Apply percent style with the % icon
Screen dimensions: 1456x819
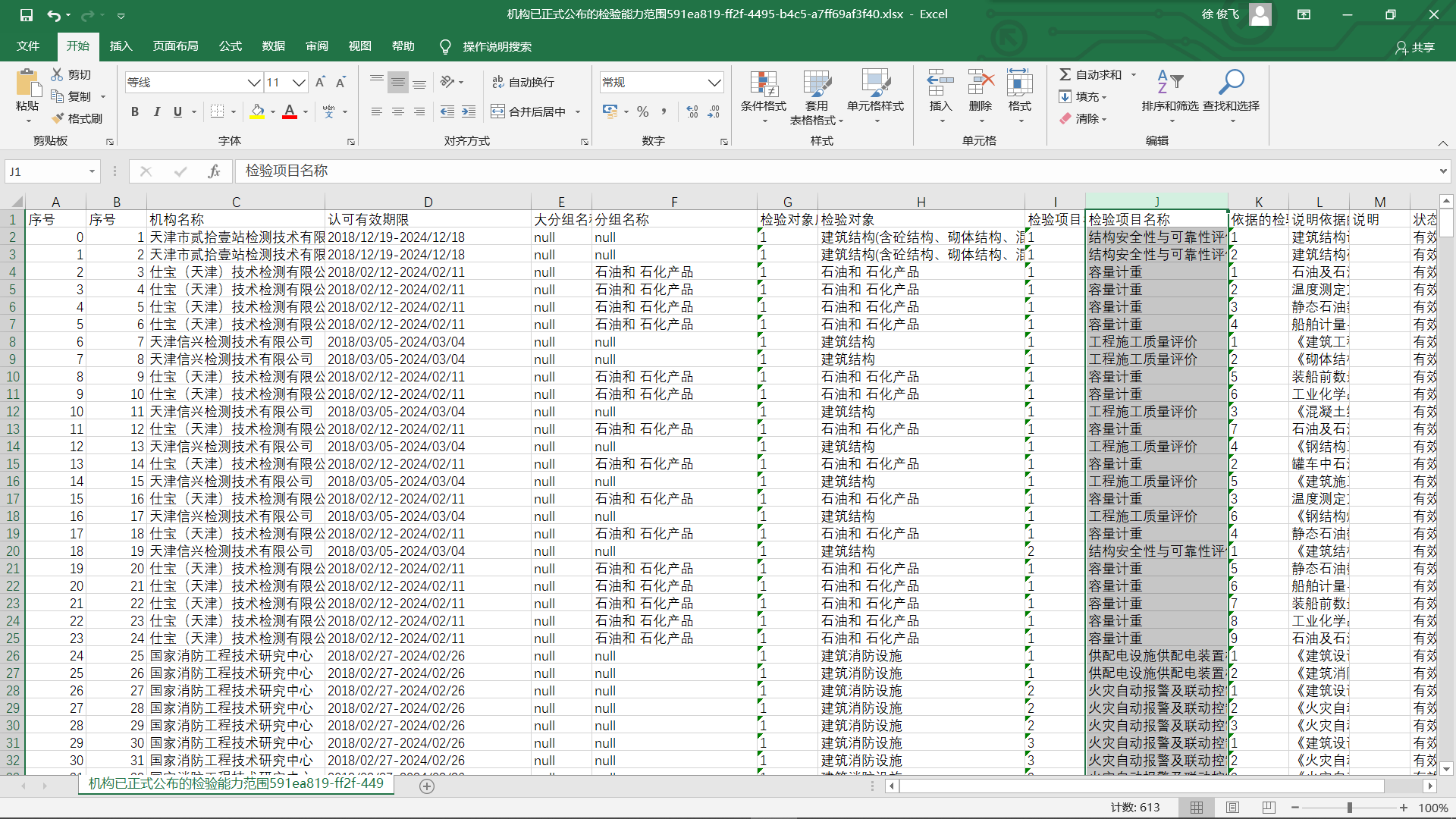point(643,111)
